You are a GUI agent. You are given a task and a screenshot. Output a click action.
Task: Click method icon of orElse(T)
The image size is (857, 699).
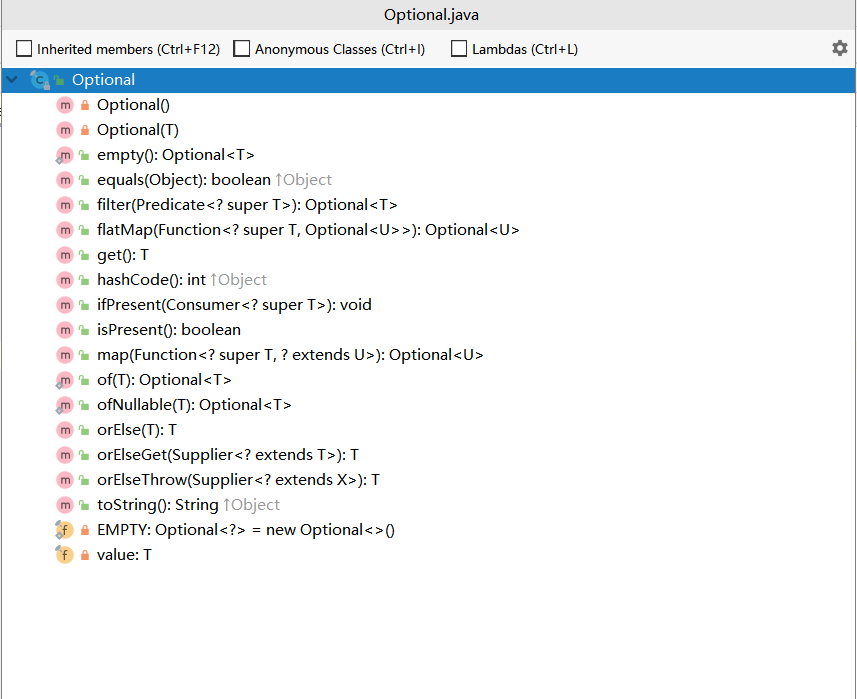point(65,430)
